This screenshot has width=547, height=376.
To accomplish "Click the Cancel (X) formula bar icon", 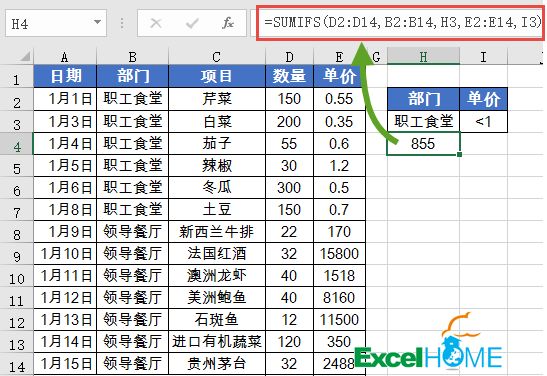I will pyautogui.click(x=156, y=23).
